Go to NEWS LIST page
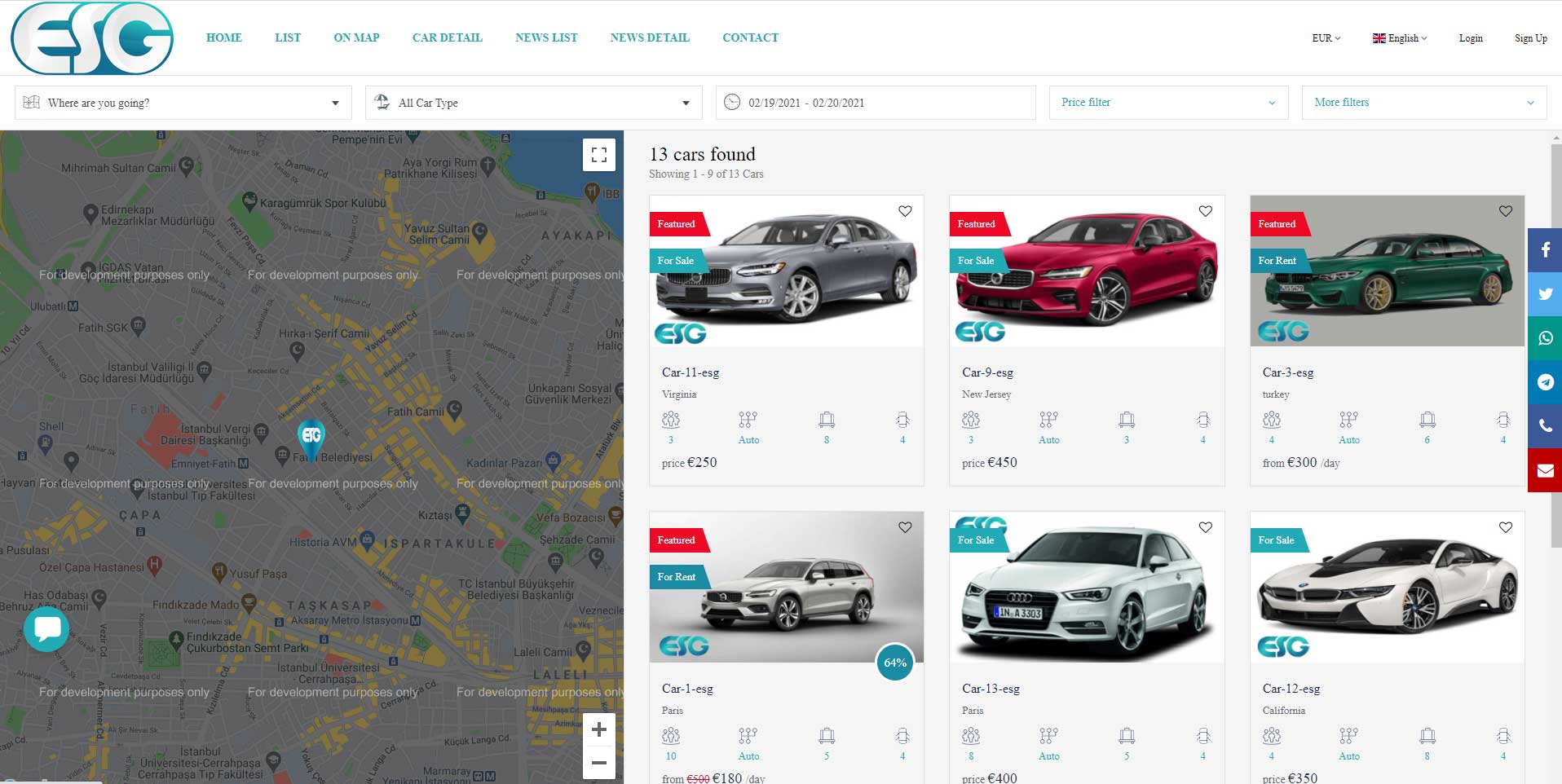 click(x=546, y=37)
